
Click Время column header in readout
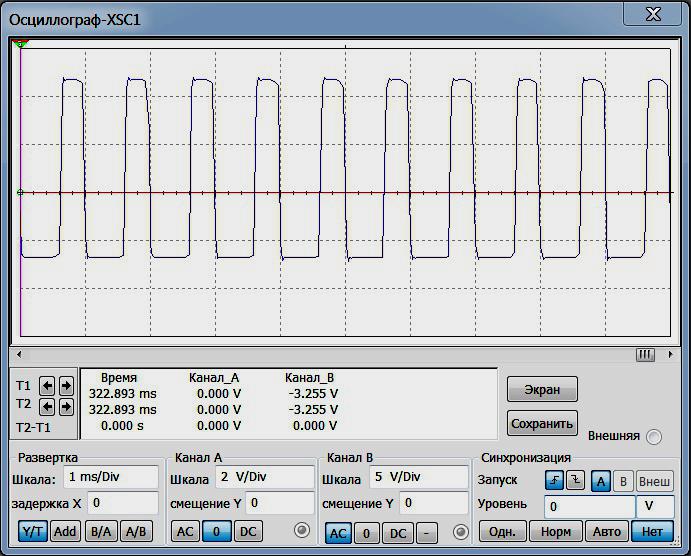(x=119, y=378)
